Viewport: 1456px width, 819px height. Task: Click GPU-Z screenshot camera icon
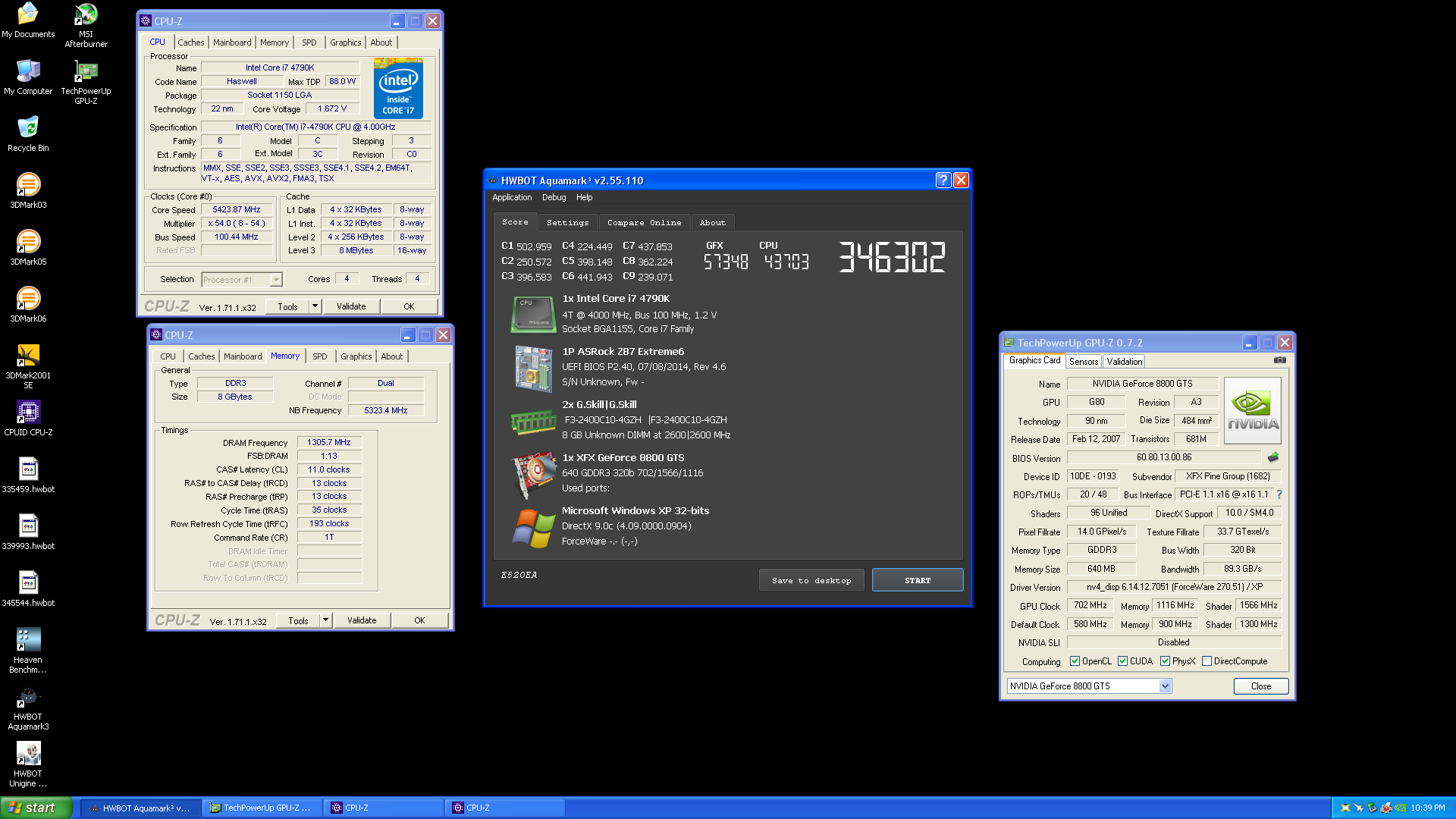coord(1280,360)
